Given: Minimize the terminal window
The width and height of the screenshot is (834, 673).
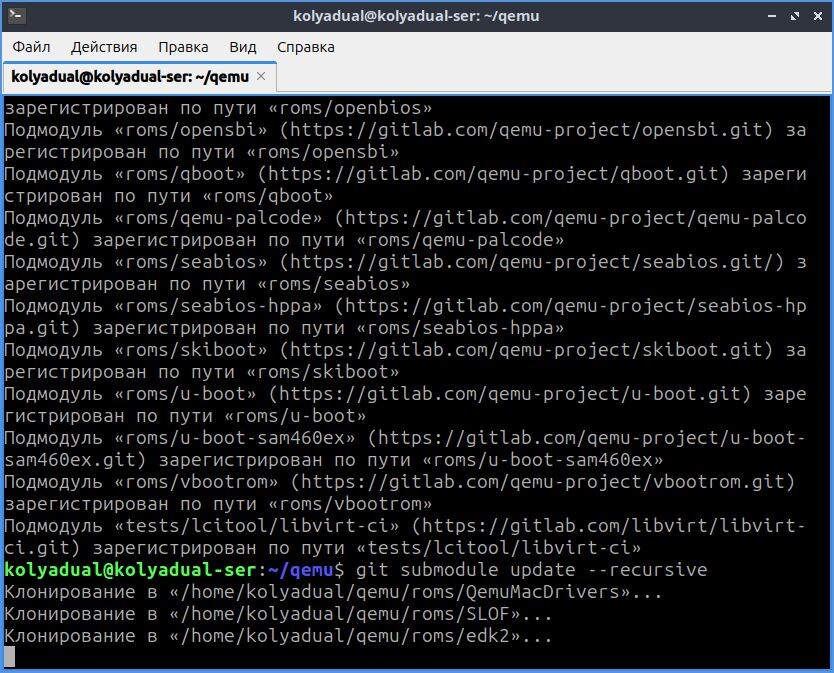Looking at the screenshot, I should (772, 16).
